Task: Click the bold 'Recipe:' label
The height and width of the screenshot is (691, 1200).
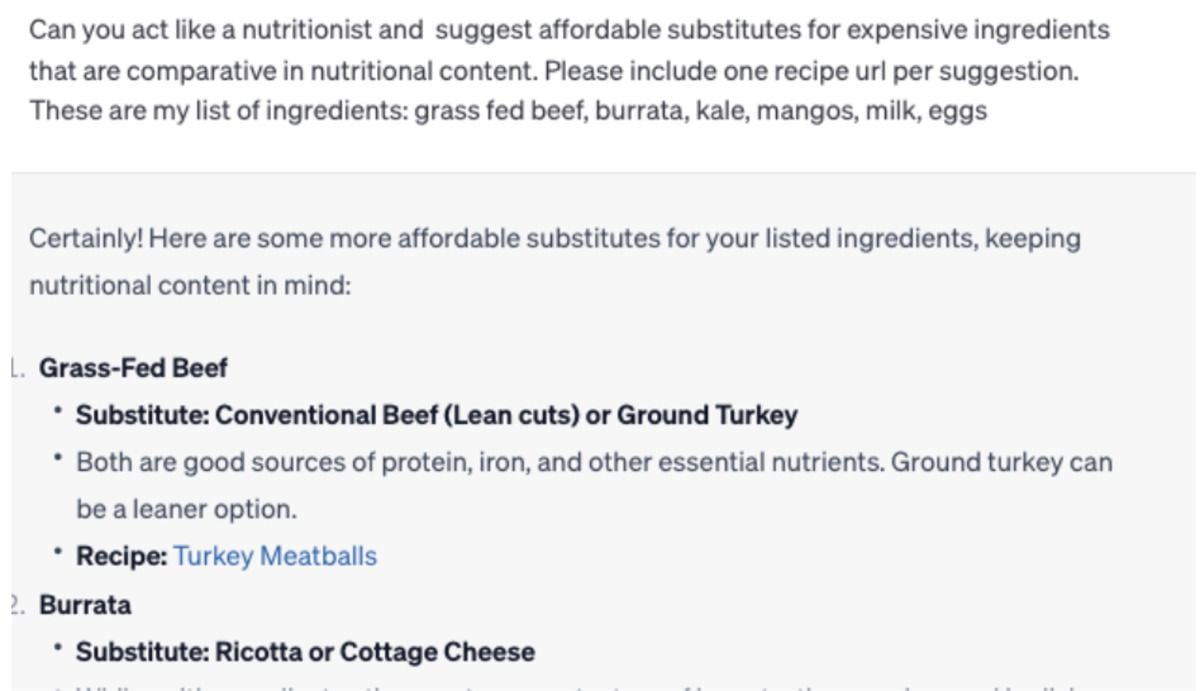Action: click(122, 556)
